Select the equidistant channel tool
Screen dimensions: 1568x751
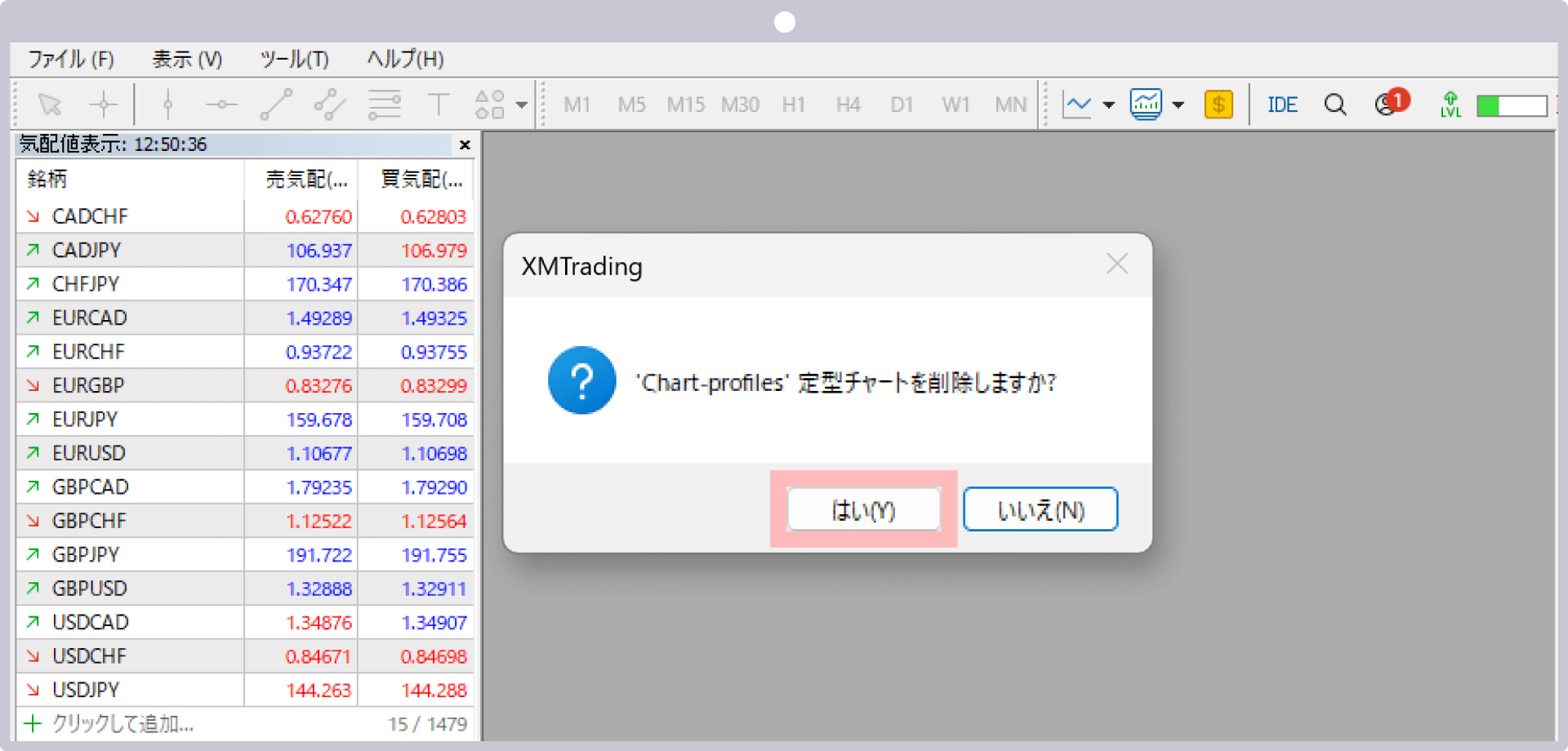click(330, 104)
